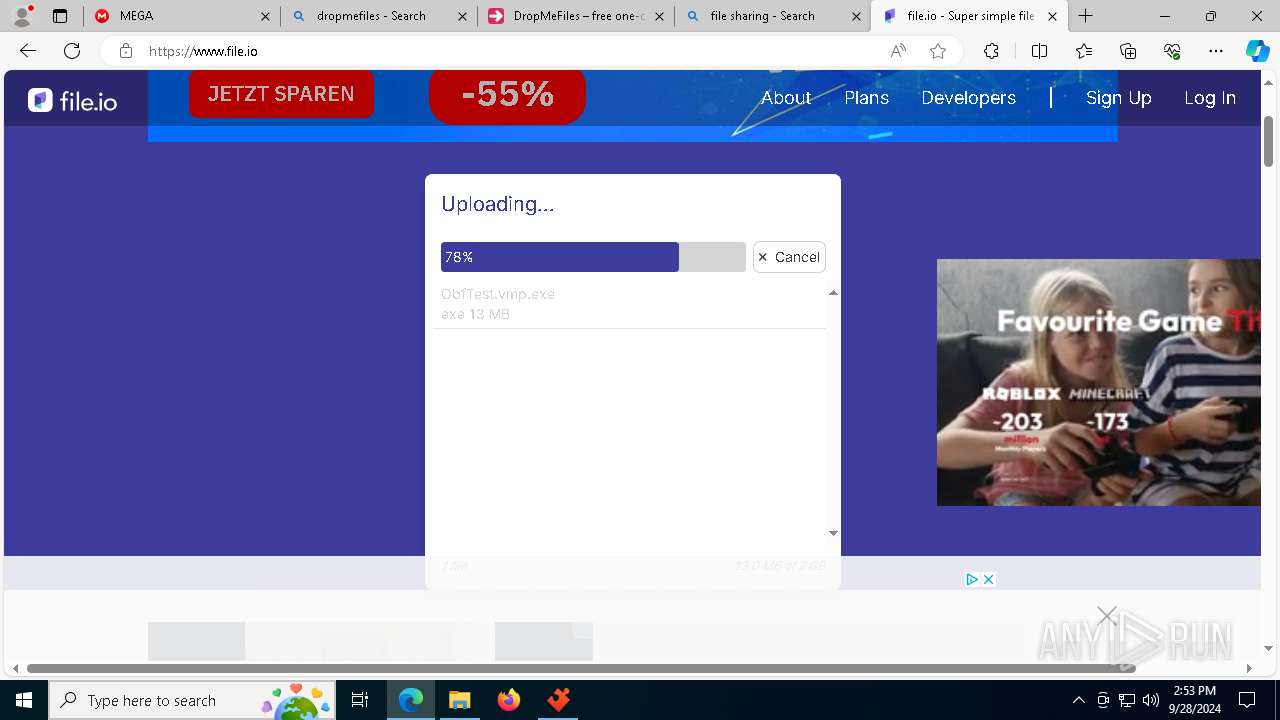Viewport: 1280px width, 720px height.
Task: View site information lock icon
Action: click(126, 51)
